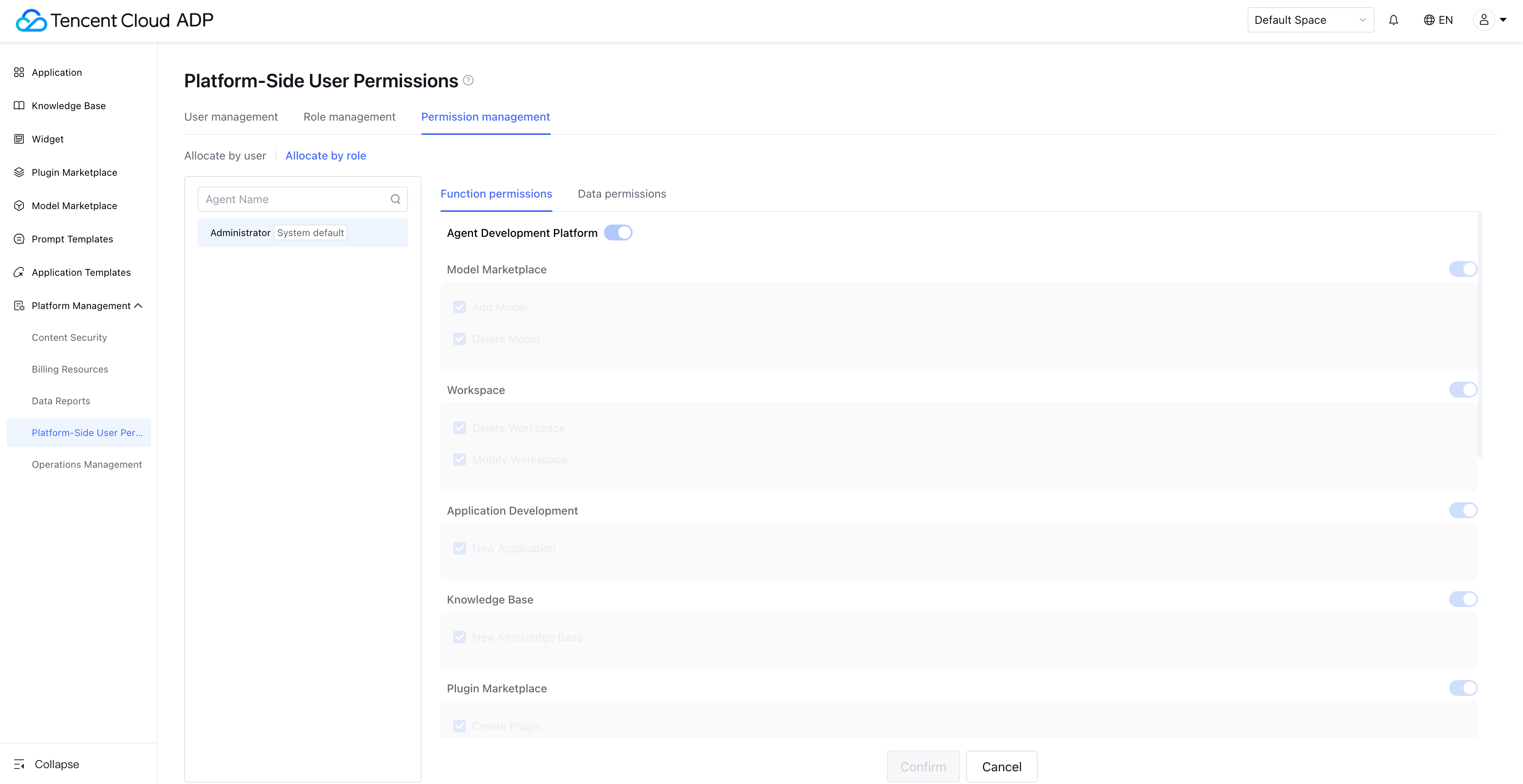Toggle the Knowledge Base permission slider switch
This screenshot has width=1523, height=784.
pos(1463,599)
